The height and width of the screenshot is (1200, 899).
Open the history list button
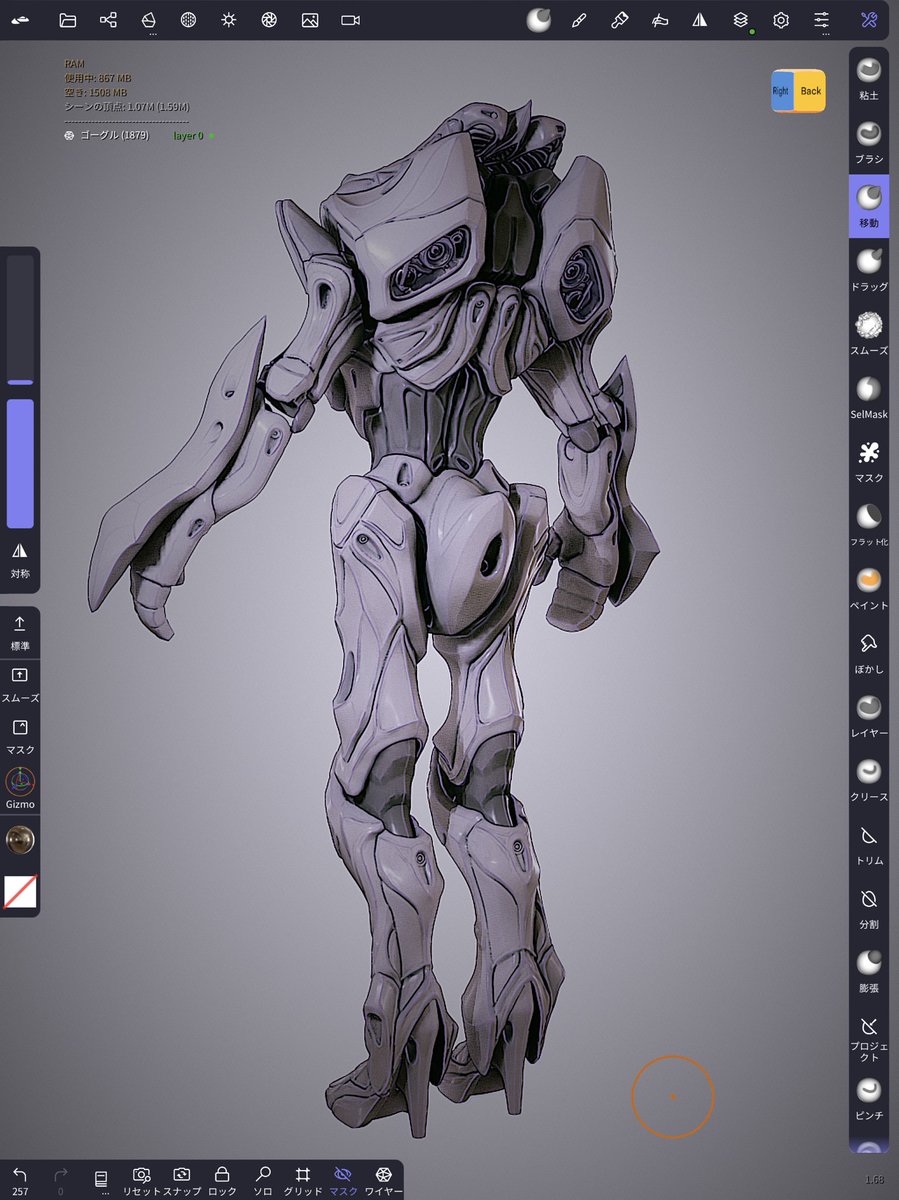coord(101,1181)
